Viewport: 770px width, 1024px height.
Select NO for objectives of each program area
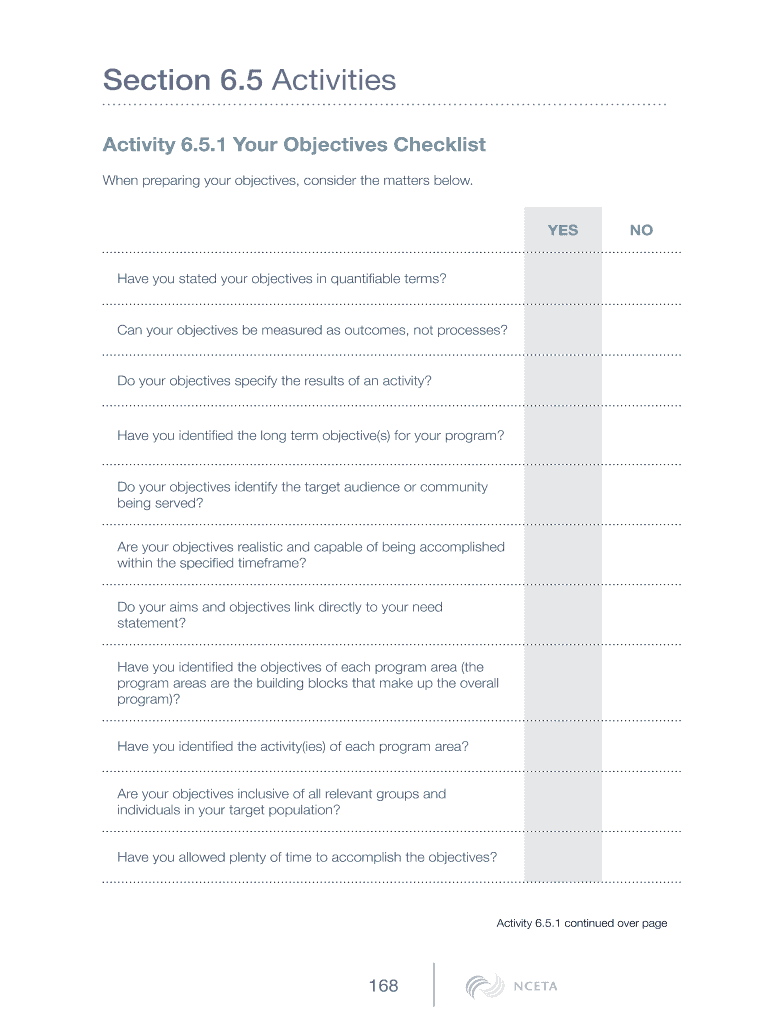[x=641, y=683]
